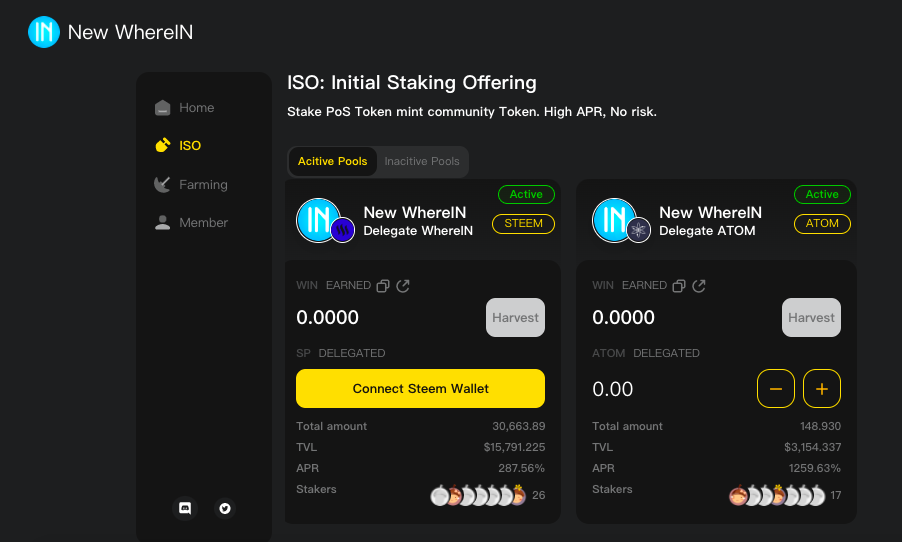Viewport: 902px width, 542px height.
Task: Open the Twitter link icon
Action: pos(225,508)
